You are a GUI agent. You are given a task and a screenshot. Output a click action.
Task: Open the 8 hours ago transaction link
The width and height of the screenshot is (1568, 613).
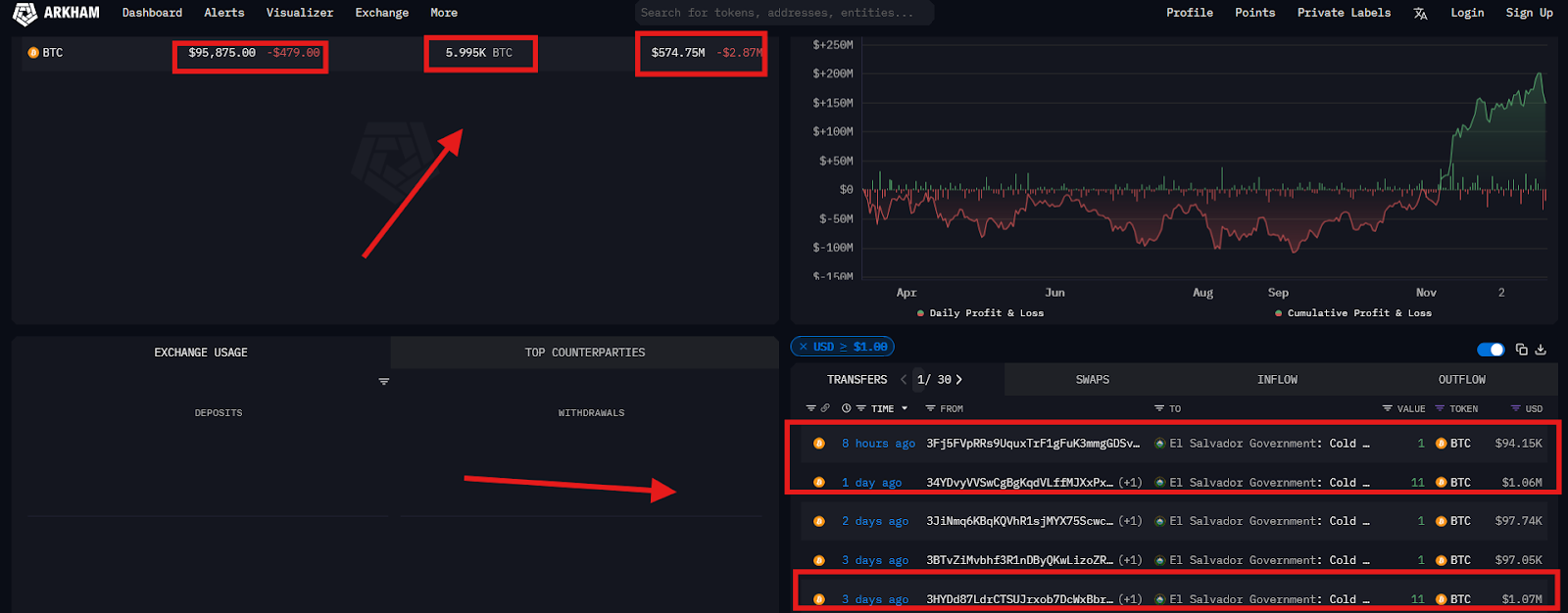[x=878, y=444]
